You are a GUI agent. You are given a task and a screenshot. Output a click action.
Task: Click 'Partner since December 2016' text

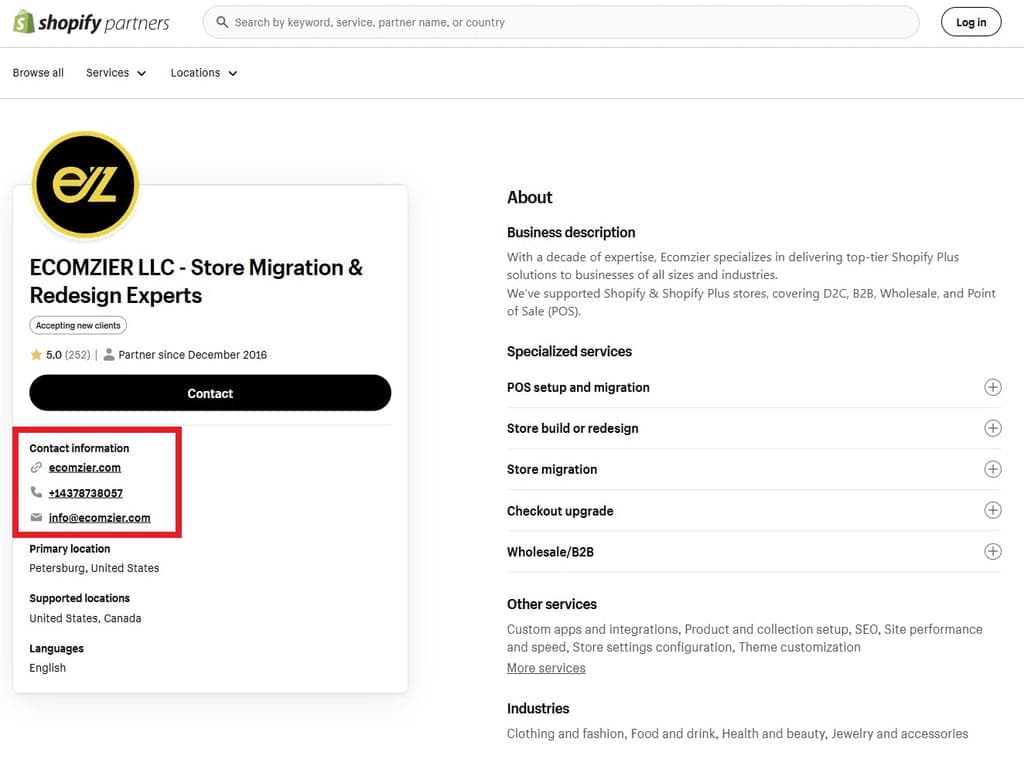(x=193, y=355)
